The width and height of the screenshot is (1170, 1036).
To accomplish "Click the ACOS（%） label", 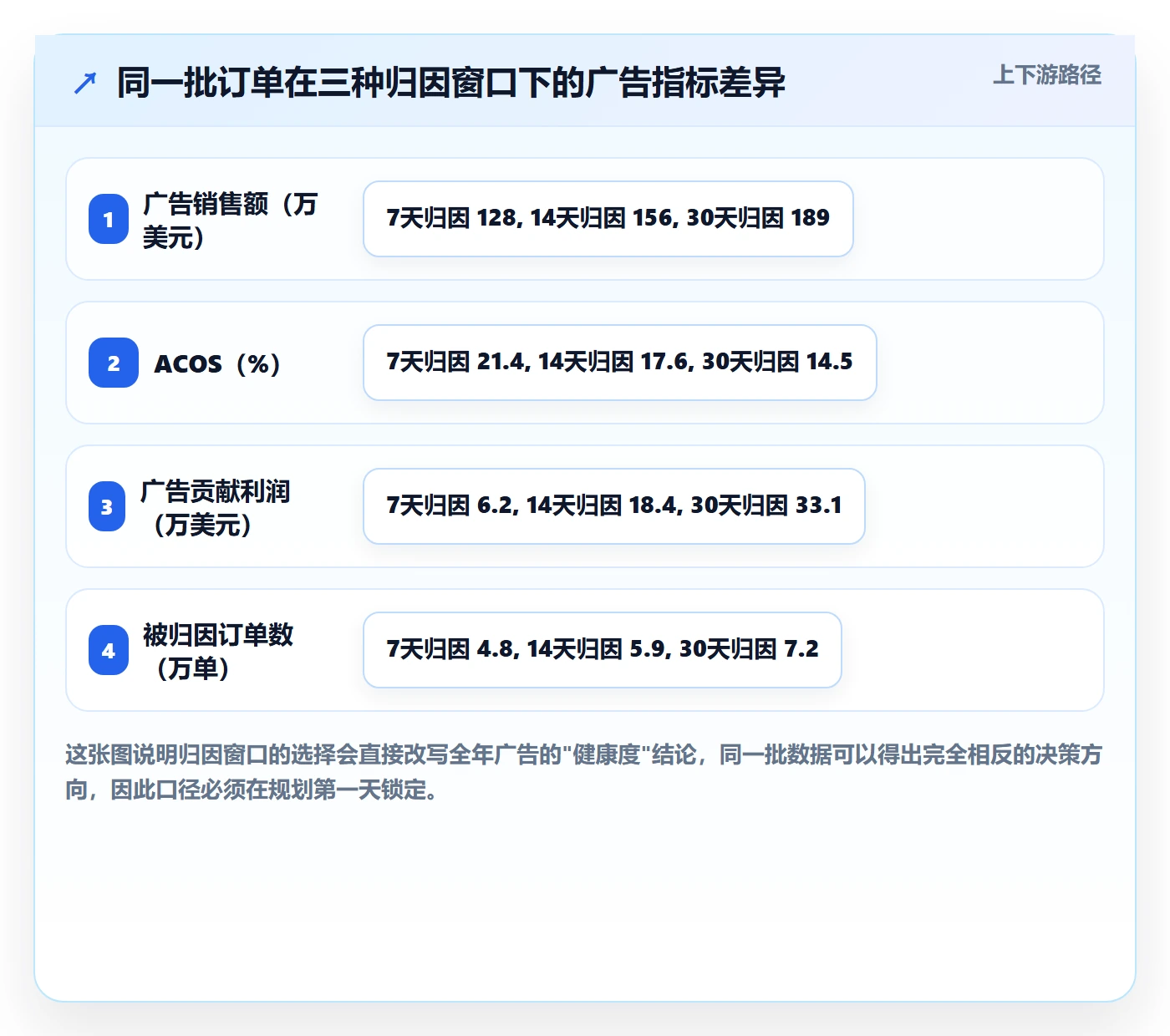I will point(217,363).
